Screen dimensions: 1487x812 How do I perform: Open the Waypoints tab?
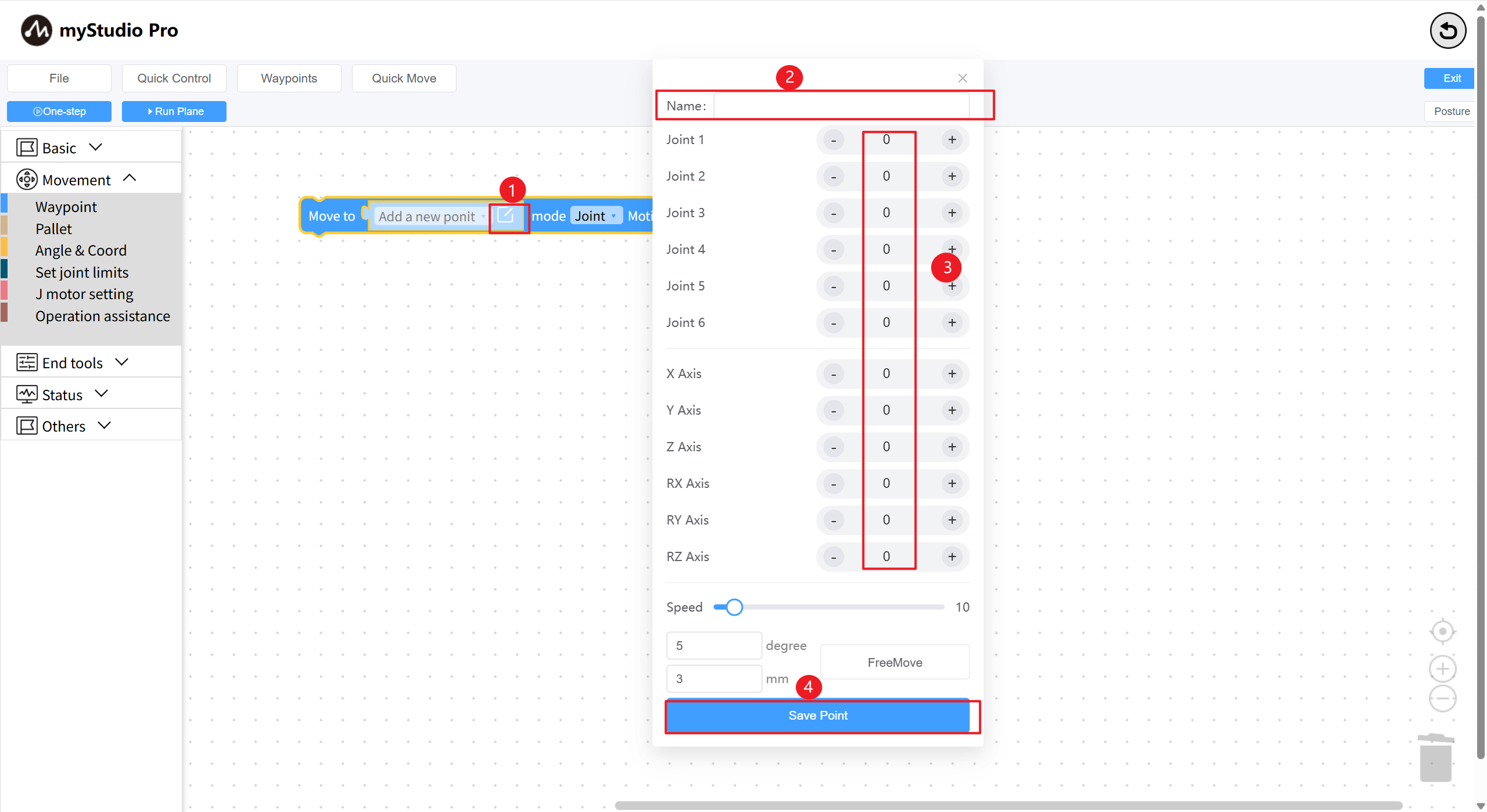[x=289, y=78]
